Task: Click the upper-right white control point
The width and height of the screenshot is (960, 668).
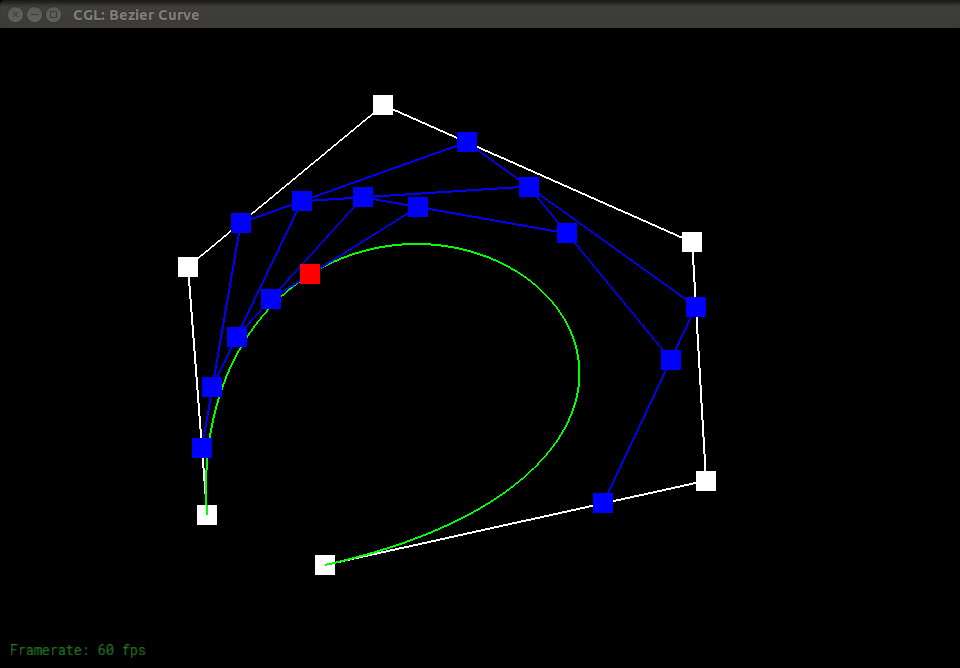Action: 692,242
